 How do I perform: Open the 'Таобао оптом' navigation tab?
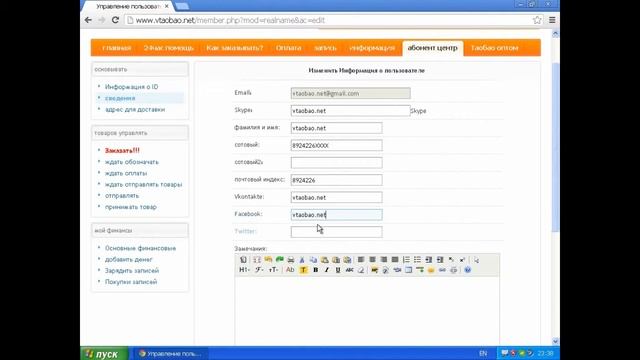pyautogui.click(x=495, y=48)
